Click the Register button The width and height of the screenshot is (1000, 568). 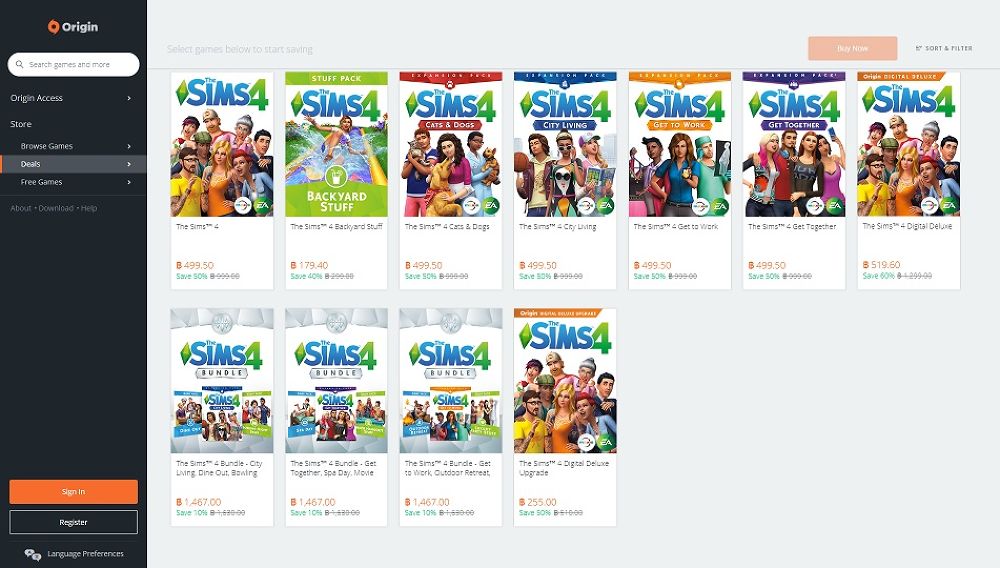tap(73, 522)
